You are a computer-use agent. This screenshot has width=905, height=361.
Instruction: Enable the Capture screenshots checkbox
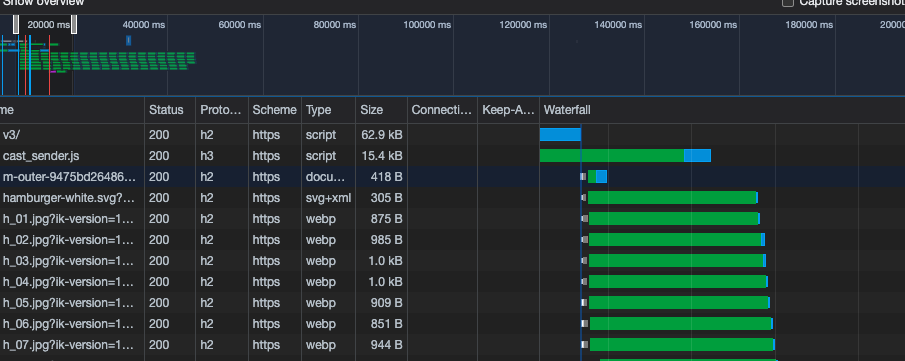pyautogui.click(x=787, y=2)
